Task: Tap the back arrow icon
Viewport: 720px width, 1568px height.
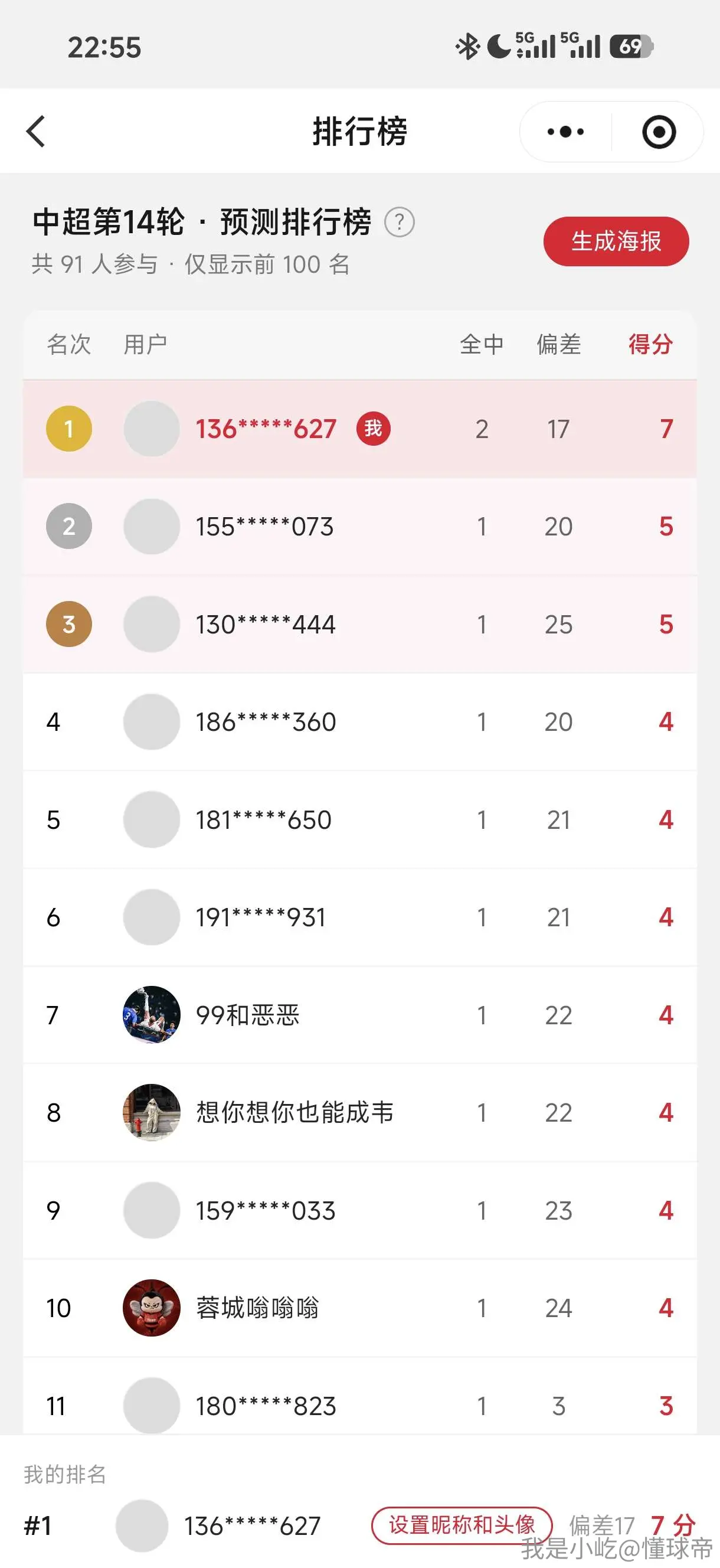Action: [36, 132]
